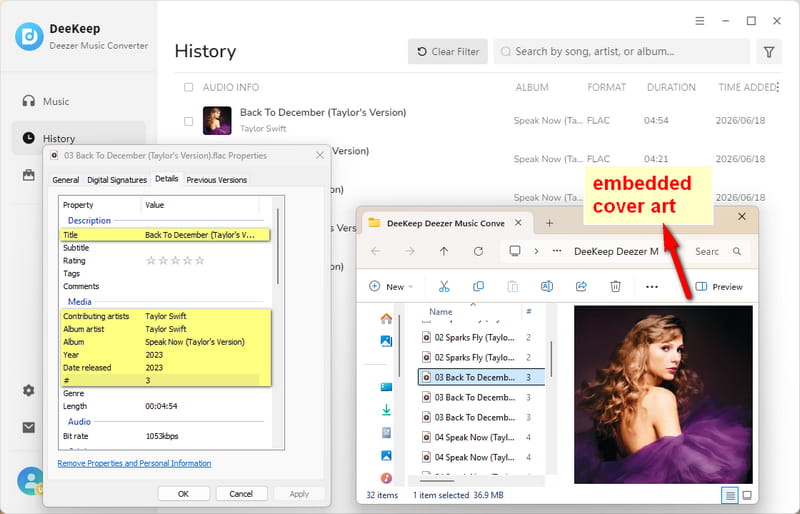The width and height of the screenshot is (800, 514).
Task: Click Remove Properties and Personal Information link
Action: (134, 463)
